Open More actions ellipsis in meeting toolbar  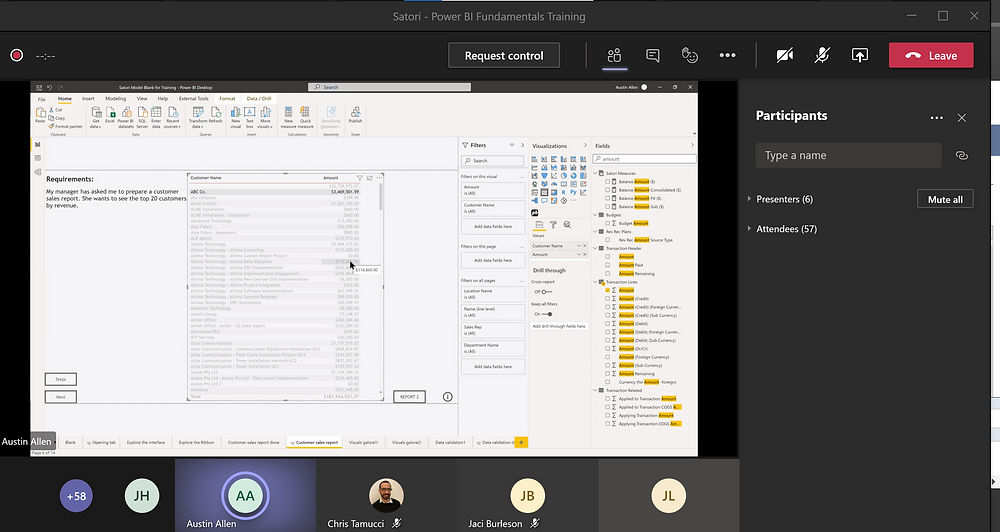click(727, 55)
